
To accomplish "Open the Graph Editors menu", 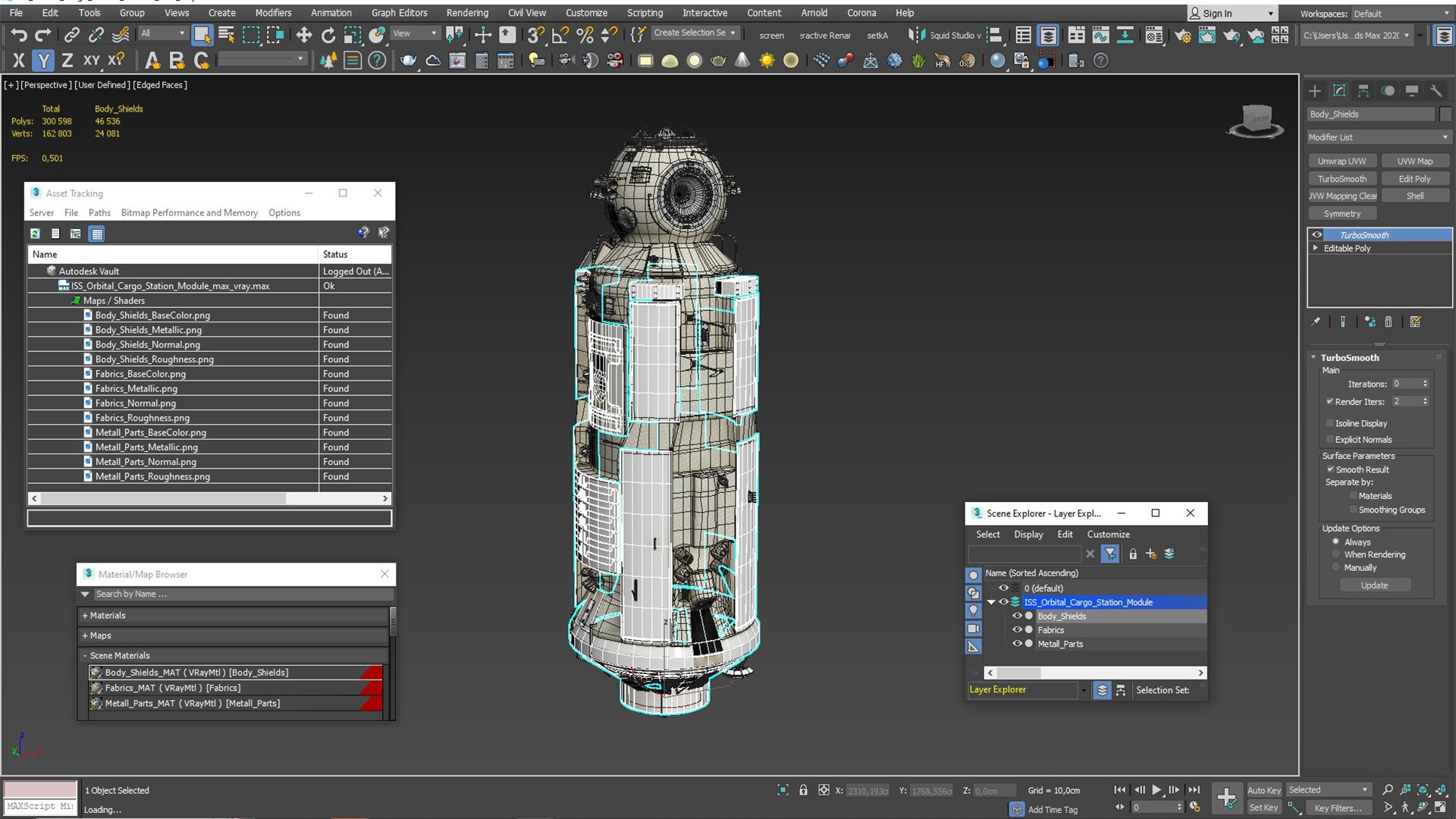I will pos(399,13).
